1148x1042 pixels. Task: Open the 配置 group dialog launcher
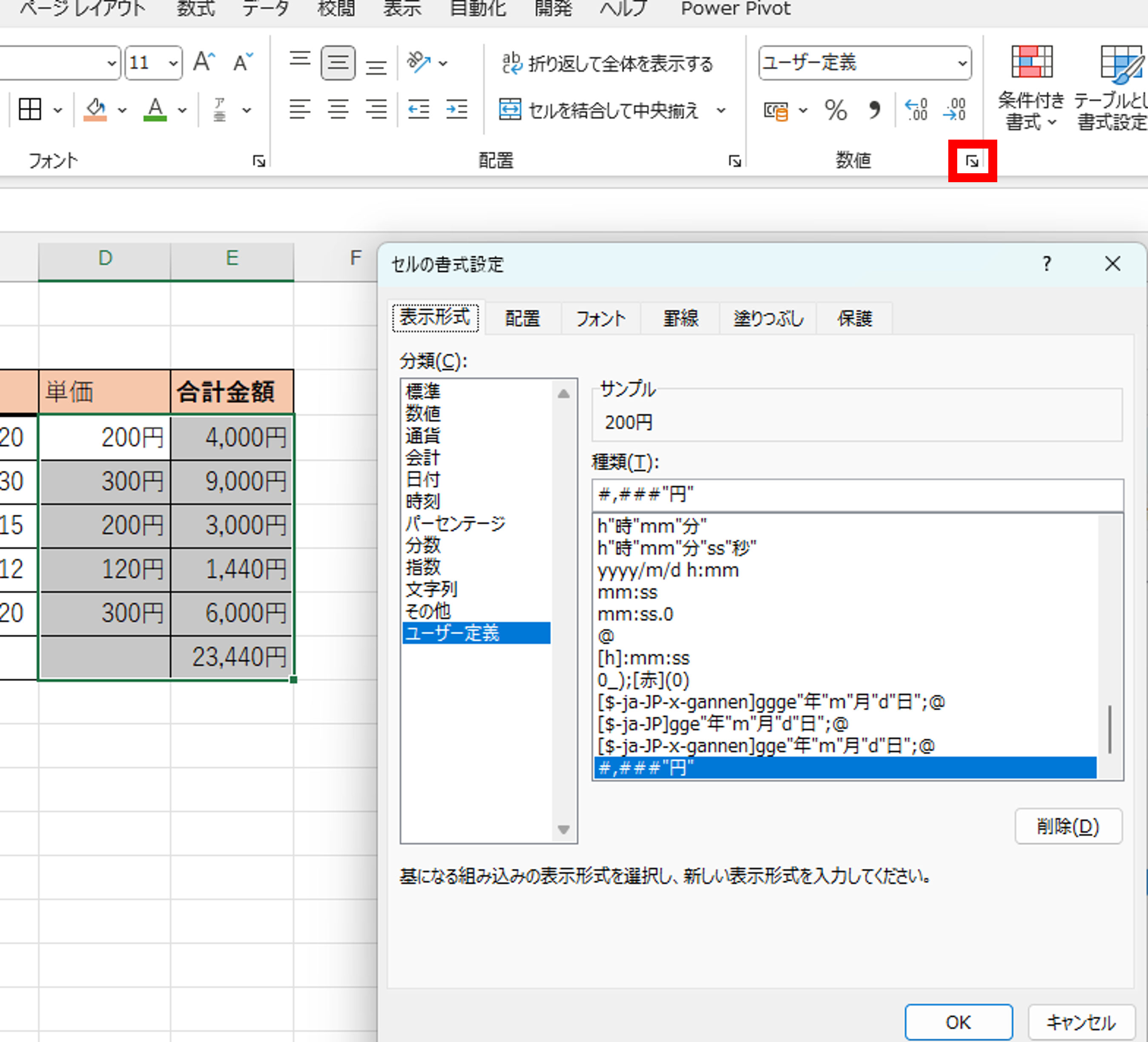coord(735,162)
